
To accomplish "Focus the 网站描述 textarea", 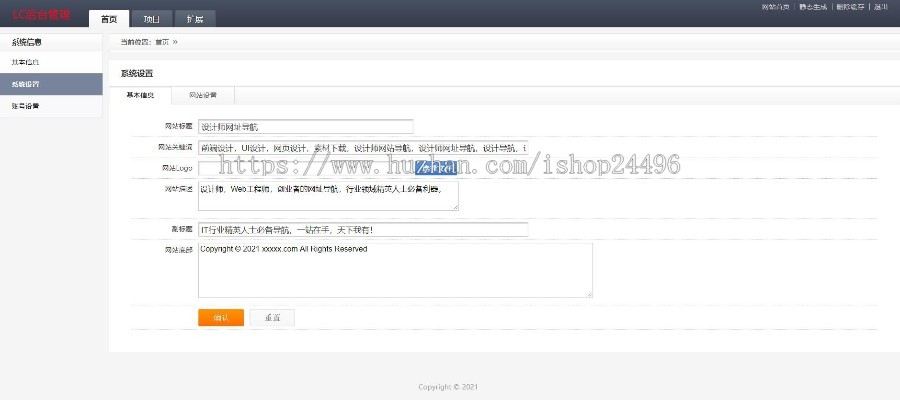I will [328, 196].
